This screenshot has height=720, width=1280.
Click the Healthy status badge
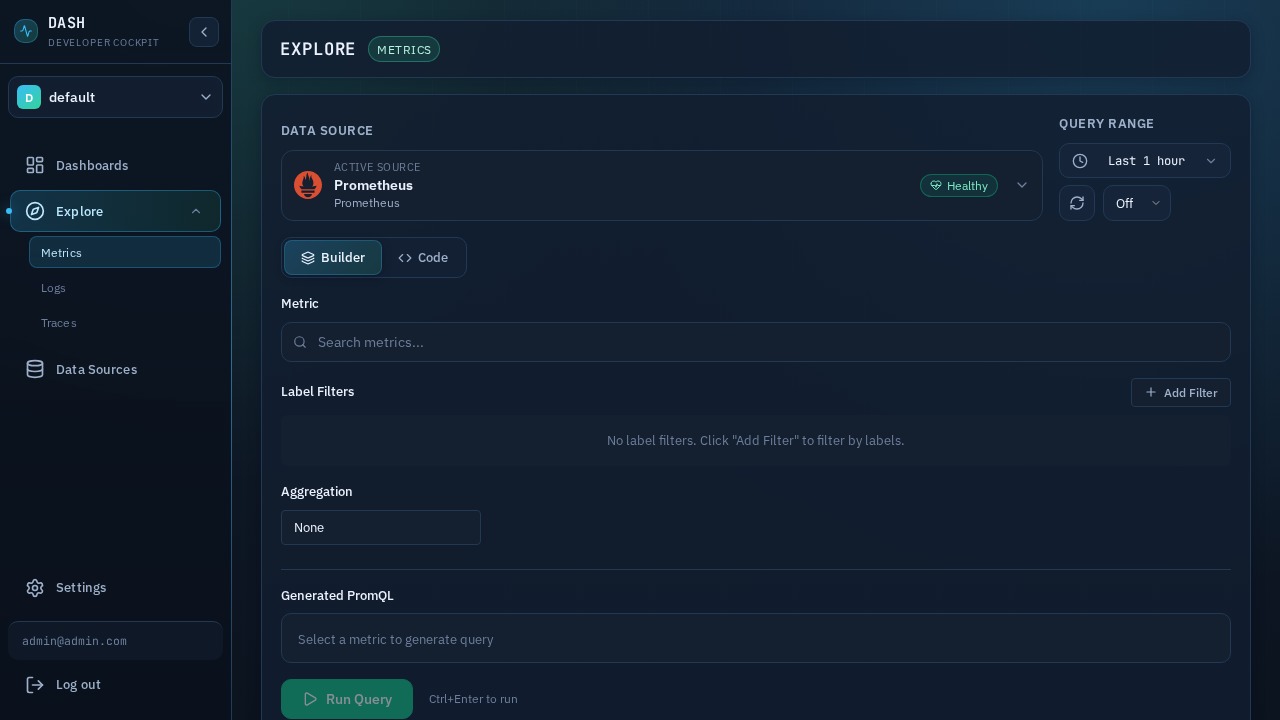tap(959, 186)
